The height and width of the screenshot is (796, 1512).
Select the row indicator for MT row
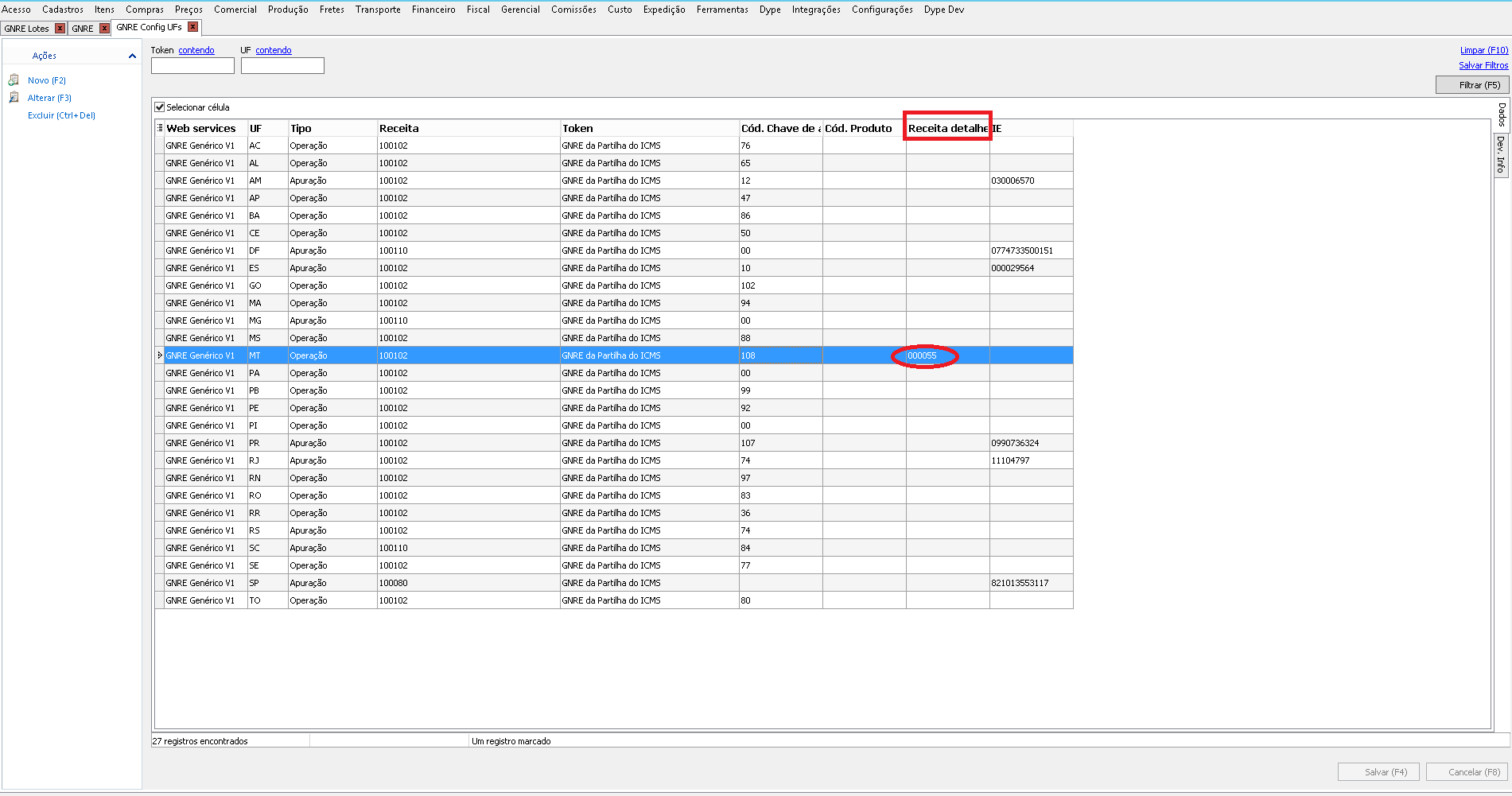[x=160, y=355]
